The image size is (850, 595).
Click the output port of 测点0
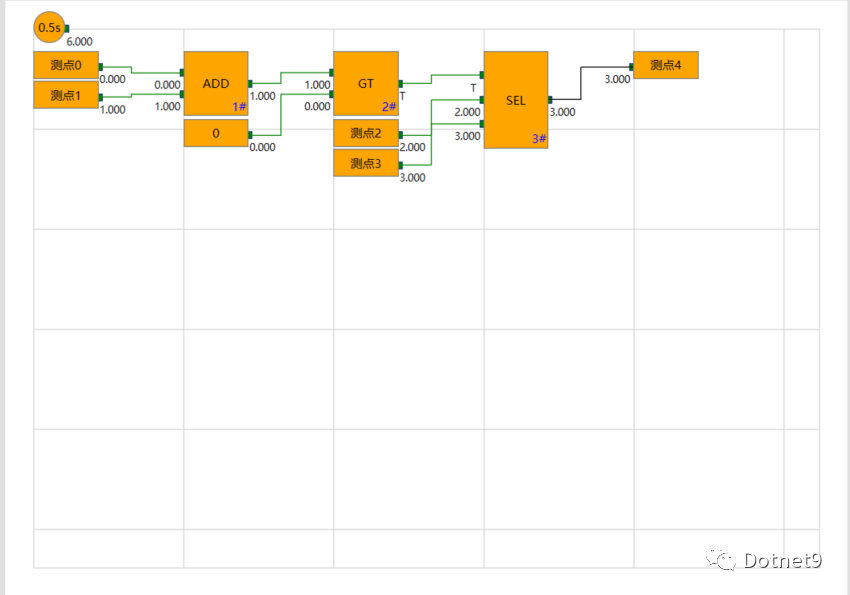101,67
